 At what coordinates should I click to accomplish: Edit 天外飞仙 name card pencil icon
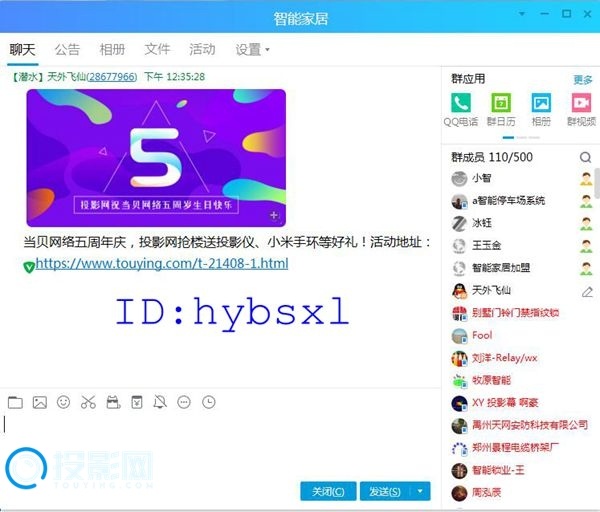pos(587,291)
